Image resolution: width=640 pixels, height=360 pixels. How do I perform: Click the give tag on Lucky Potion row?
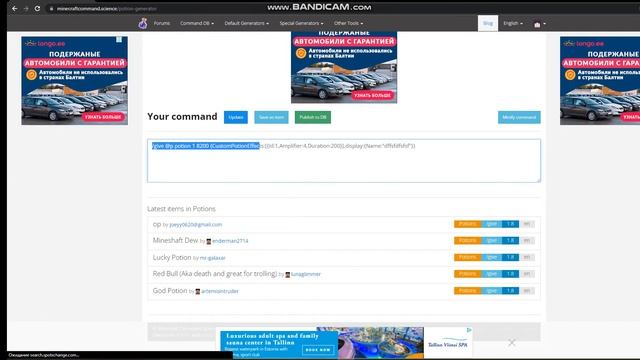(x=492, y=257)
